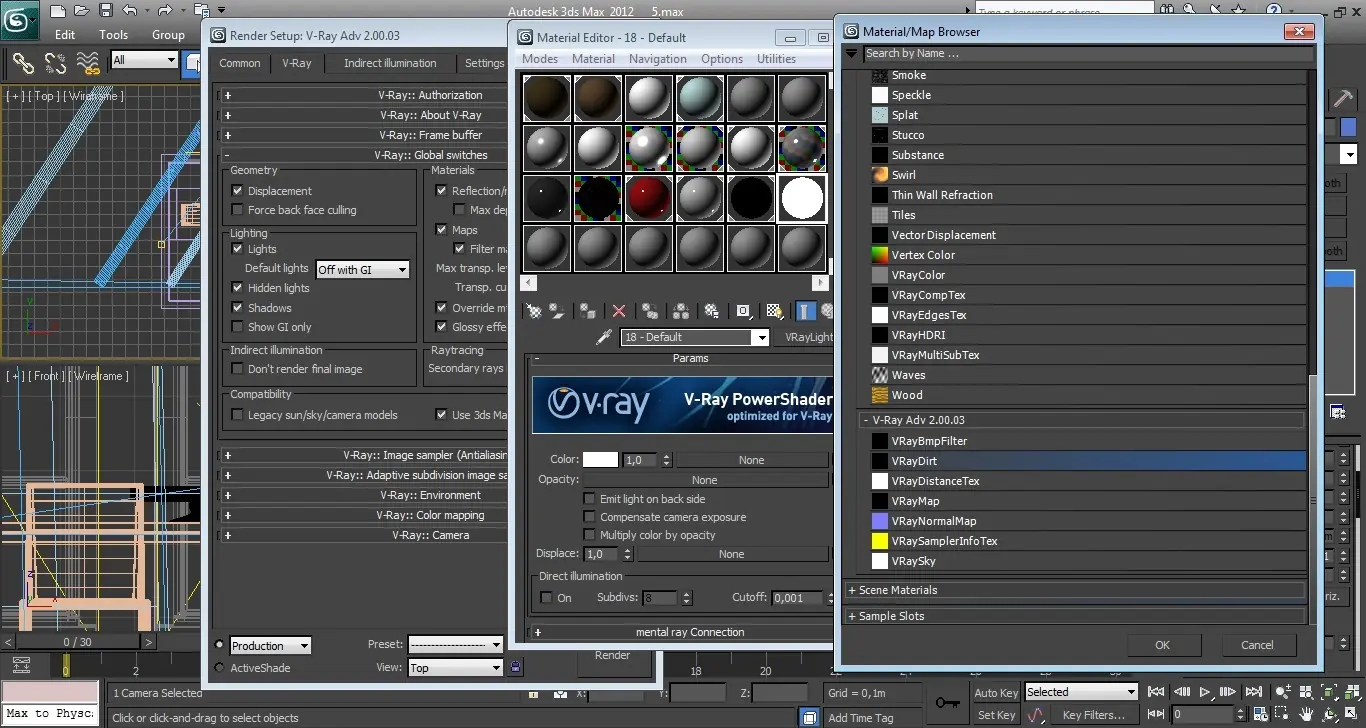This screenshot has height=728, width=1366.
Task: Expand V-Ray:: Authorization rollout
Action: tap(365, 95)
